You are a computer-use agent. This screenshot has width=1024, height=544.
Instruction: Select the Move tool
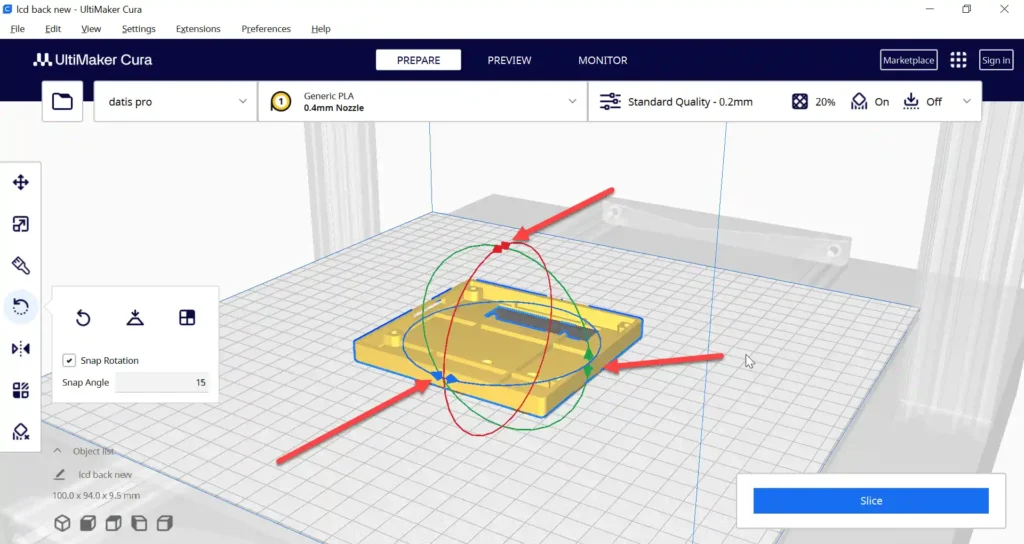(x=21, y=182)
